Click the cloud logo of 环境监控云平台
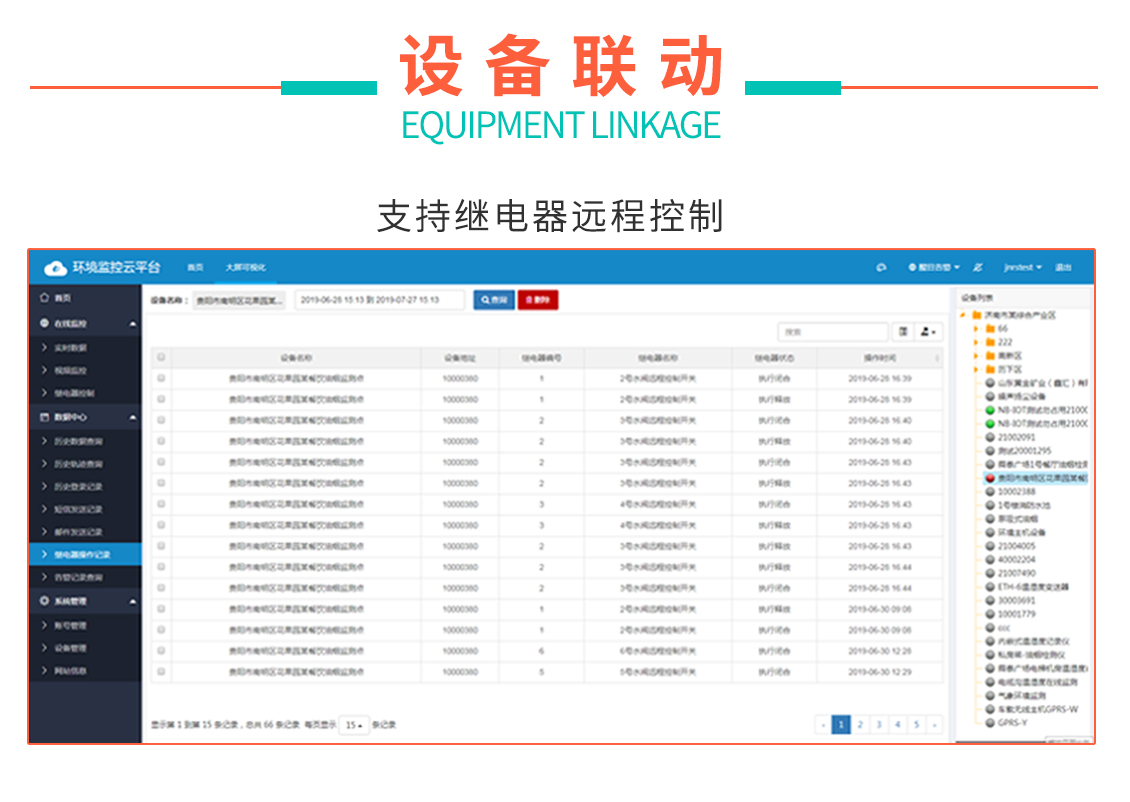Viewport: 1130px width, 802px height. (56, 267)
